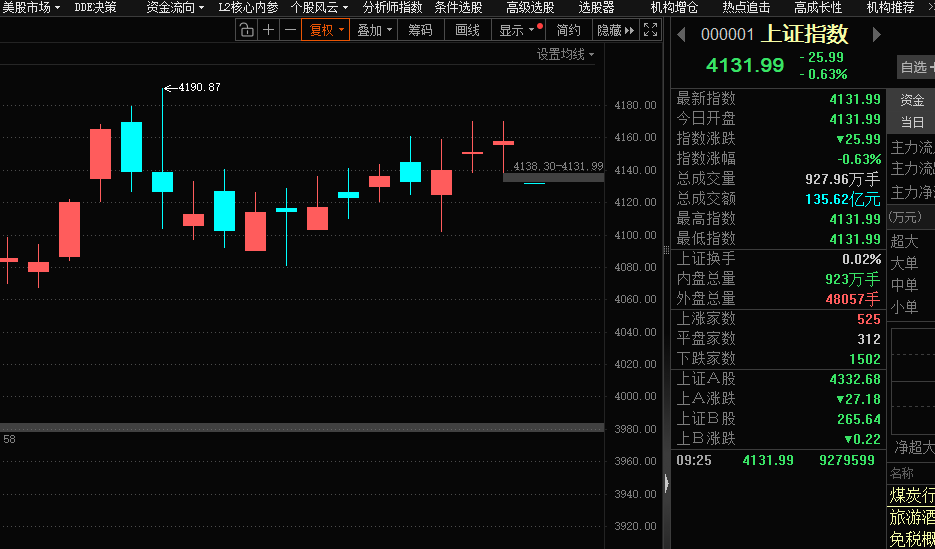
Task: Open the 显示 display options dropdown
Action: click(x=517, y=30)
